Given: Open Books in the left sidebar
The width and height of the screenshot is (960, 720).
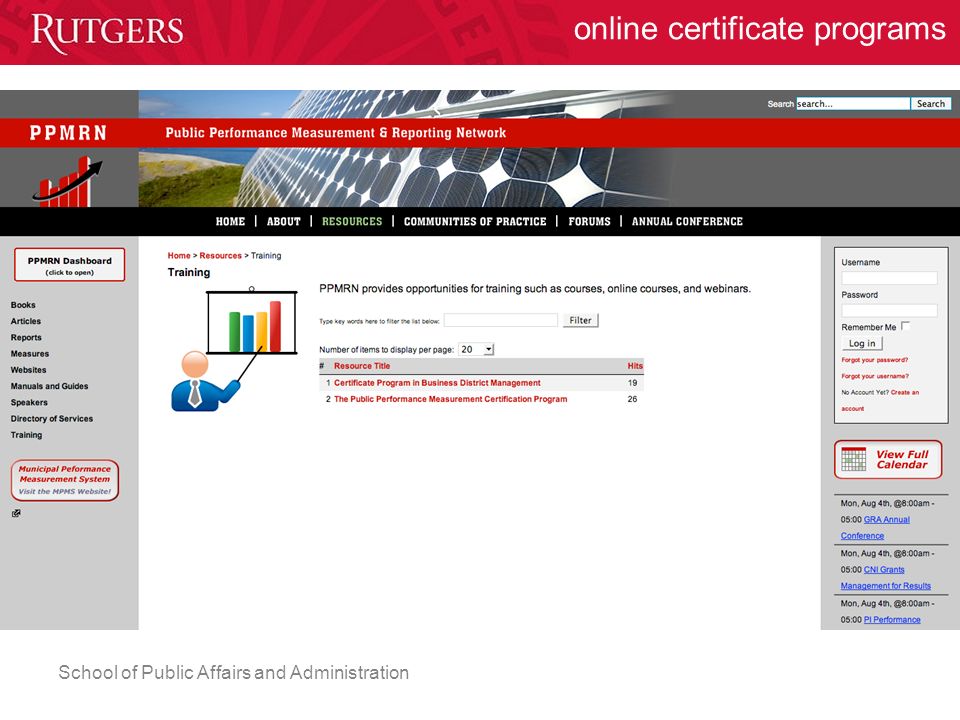Looking at the screenshot, I should click(x=23, y=305).
